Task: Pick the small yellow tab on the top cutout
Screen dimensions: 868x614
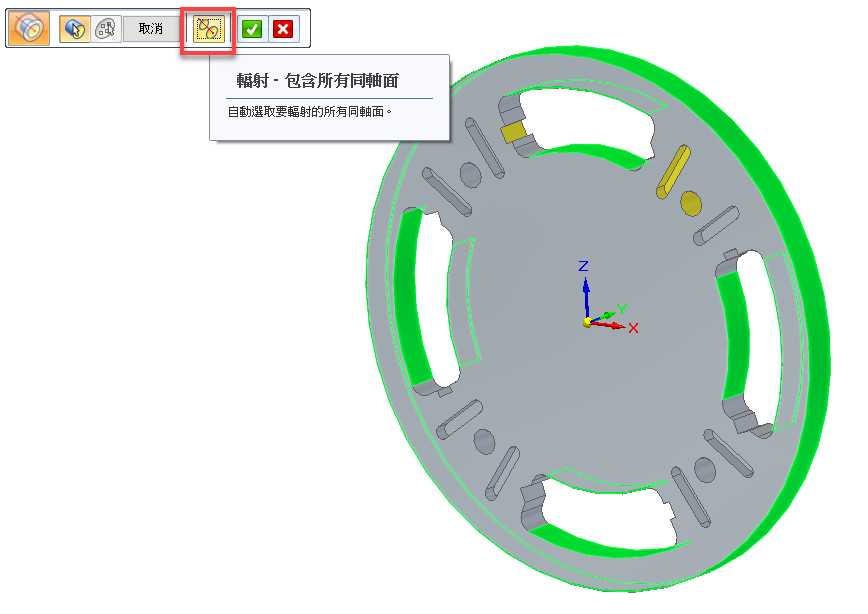Action: point(512,133)
